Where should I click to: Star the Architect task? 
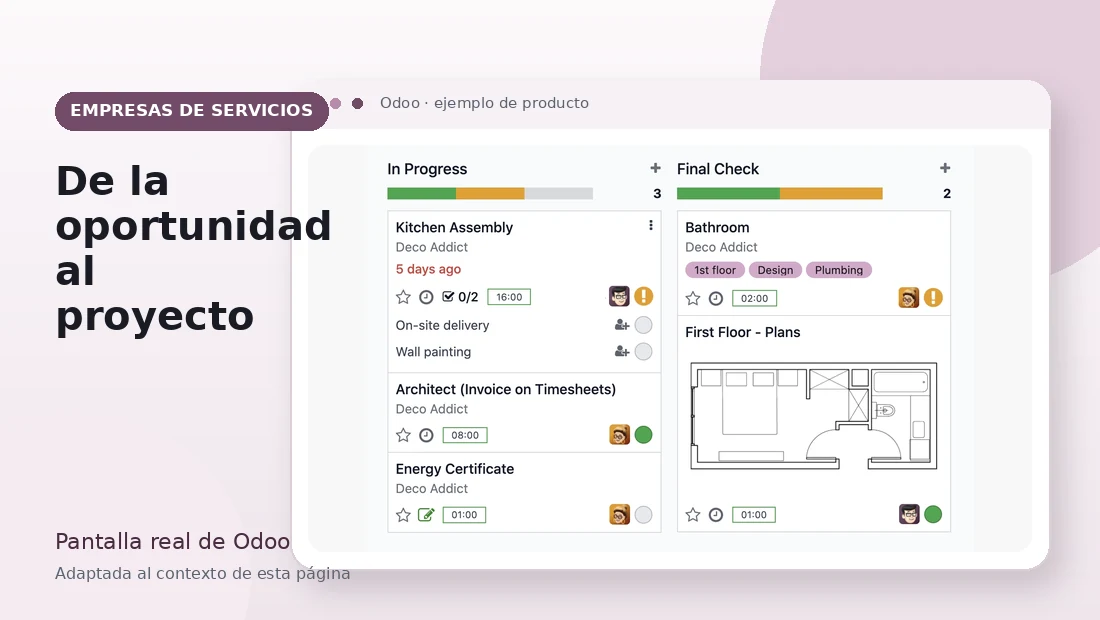click(x=403, y=436)
